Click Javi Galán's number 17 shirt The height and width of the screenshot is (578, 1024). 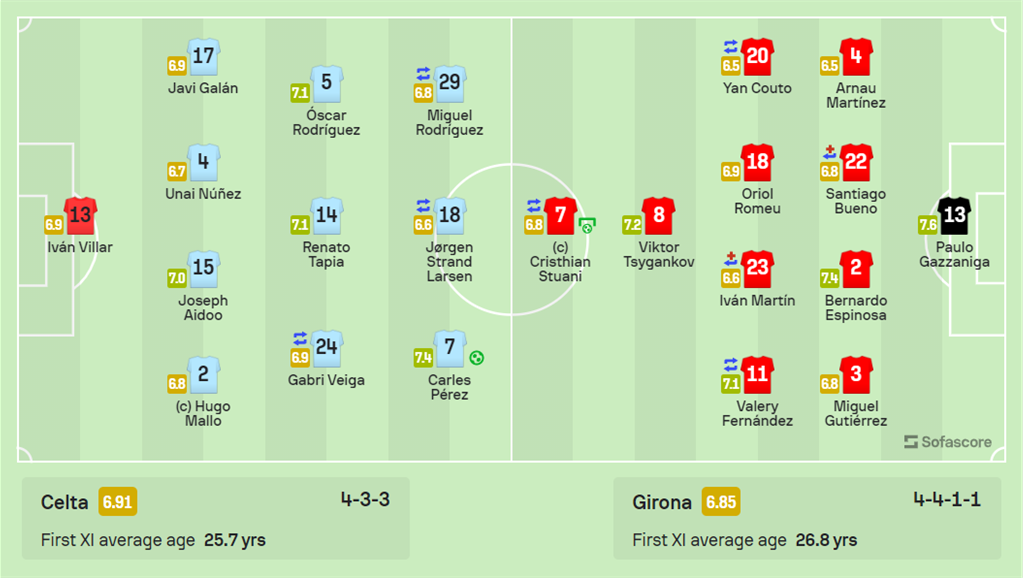coord(203,56)
